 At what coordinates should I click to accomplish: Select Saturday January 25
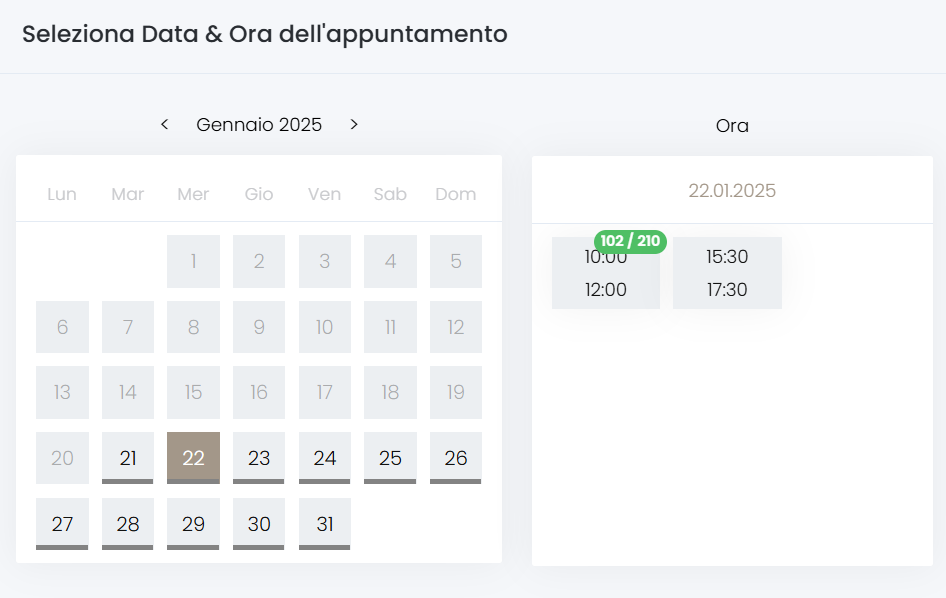(390, 458)
